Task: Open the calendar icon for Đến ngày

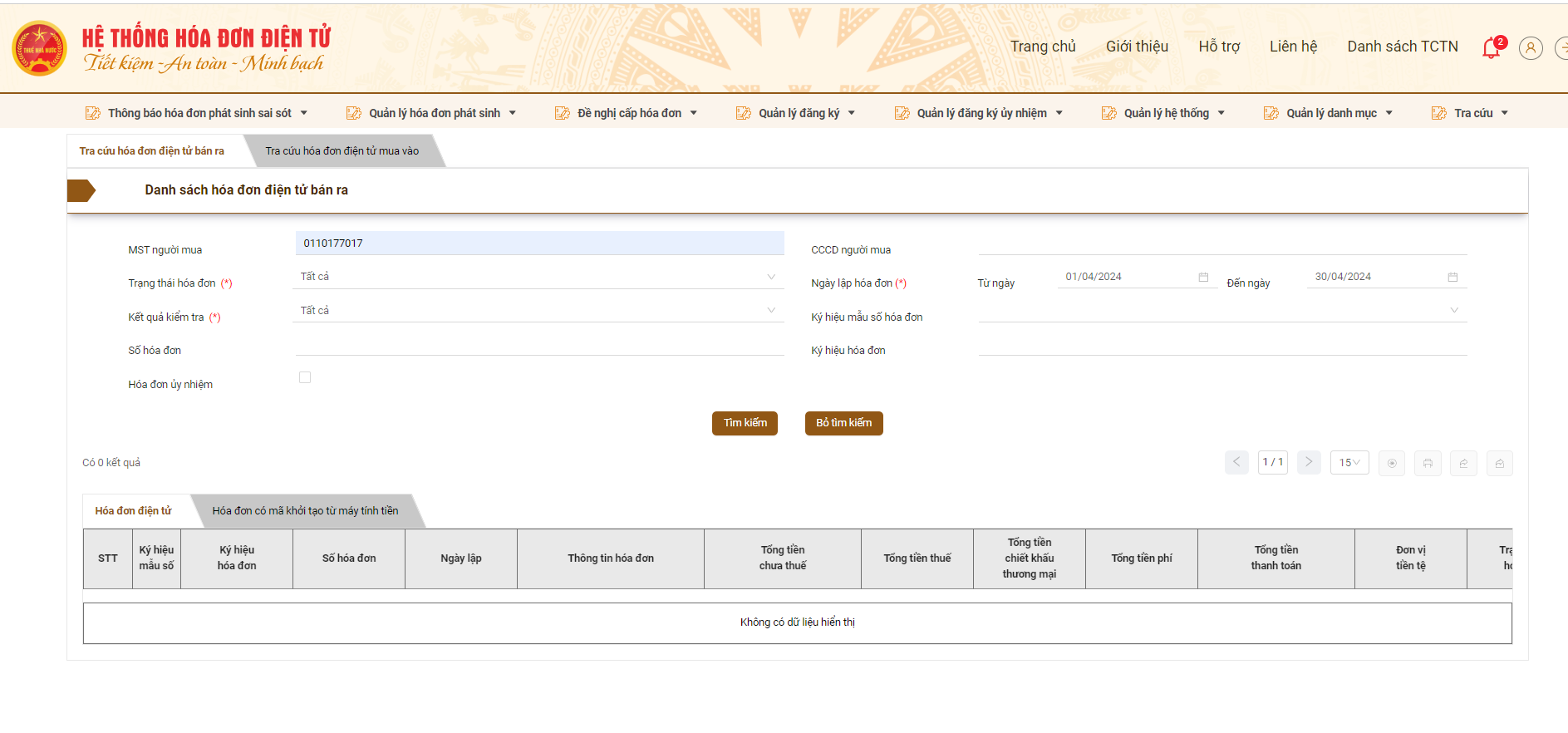Action: point(1452,277)
